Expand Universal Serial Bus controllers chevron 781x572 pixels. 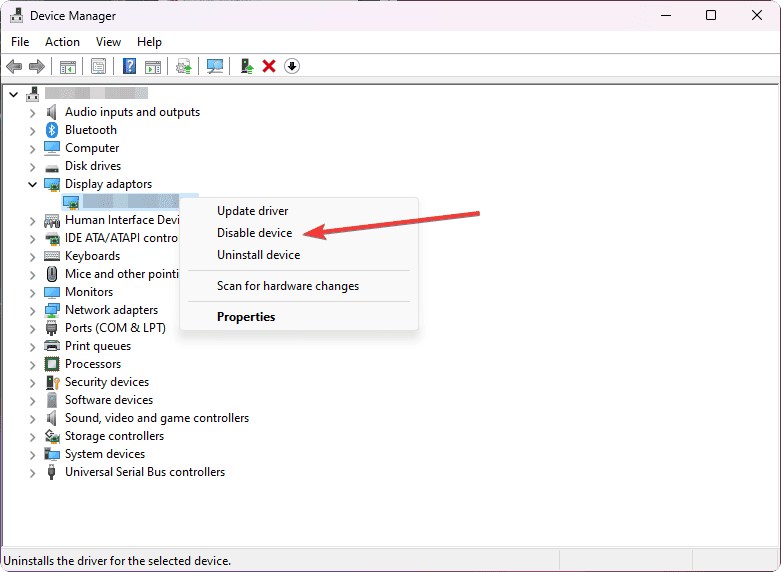coord(32,473)
